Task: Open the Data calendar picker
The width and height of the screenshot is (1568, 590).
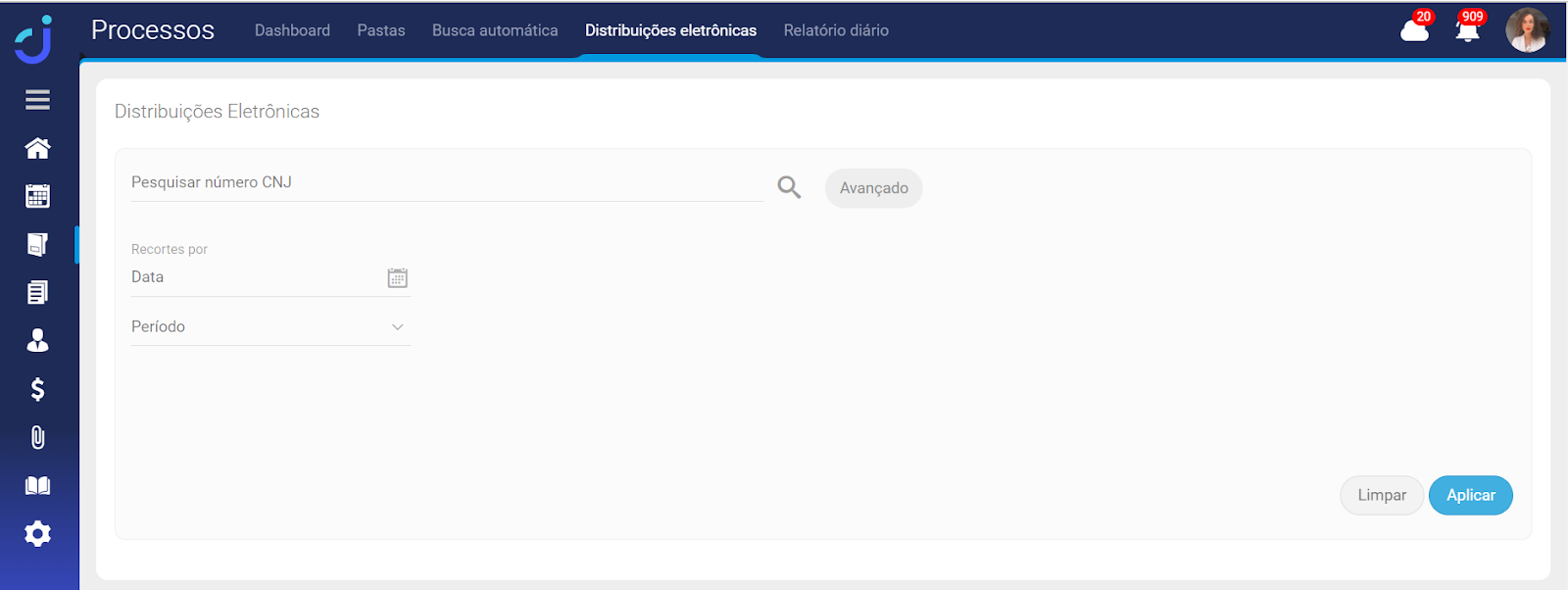Action: click(397, 278)
